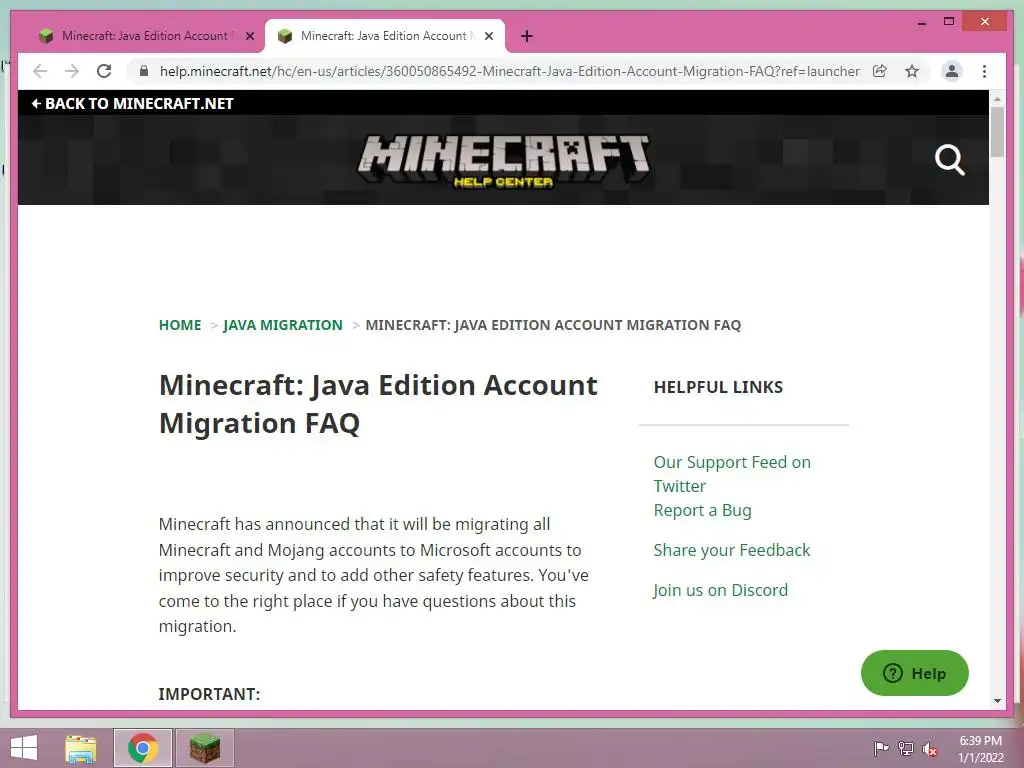Open the taskbar clock showing 6:39 PM
Screen dimensions: 1024x768
[x=980, y=749]
